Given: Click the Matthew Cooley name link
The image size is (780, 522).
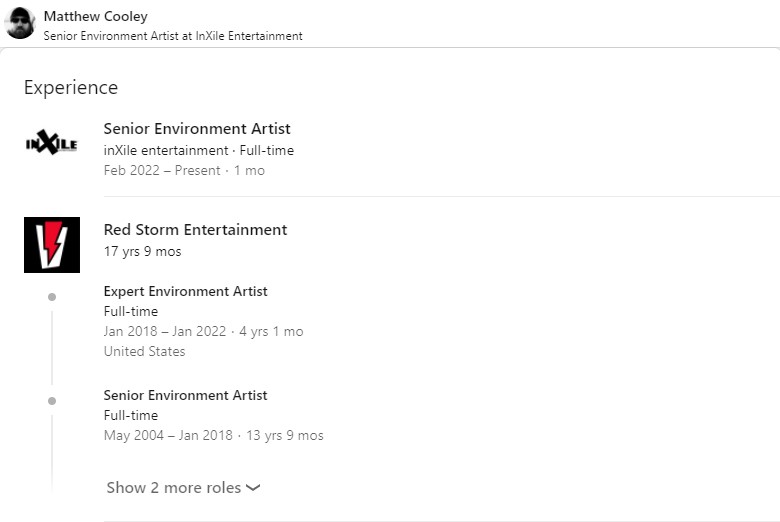Looking at the screenshot, I should click(96, 16).
